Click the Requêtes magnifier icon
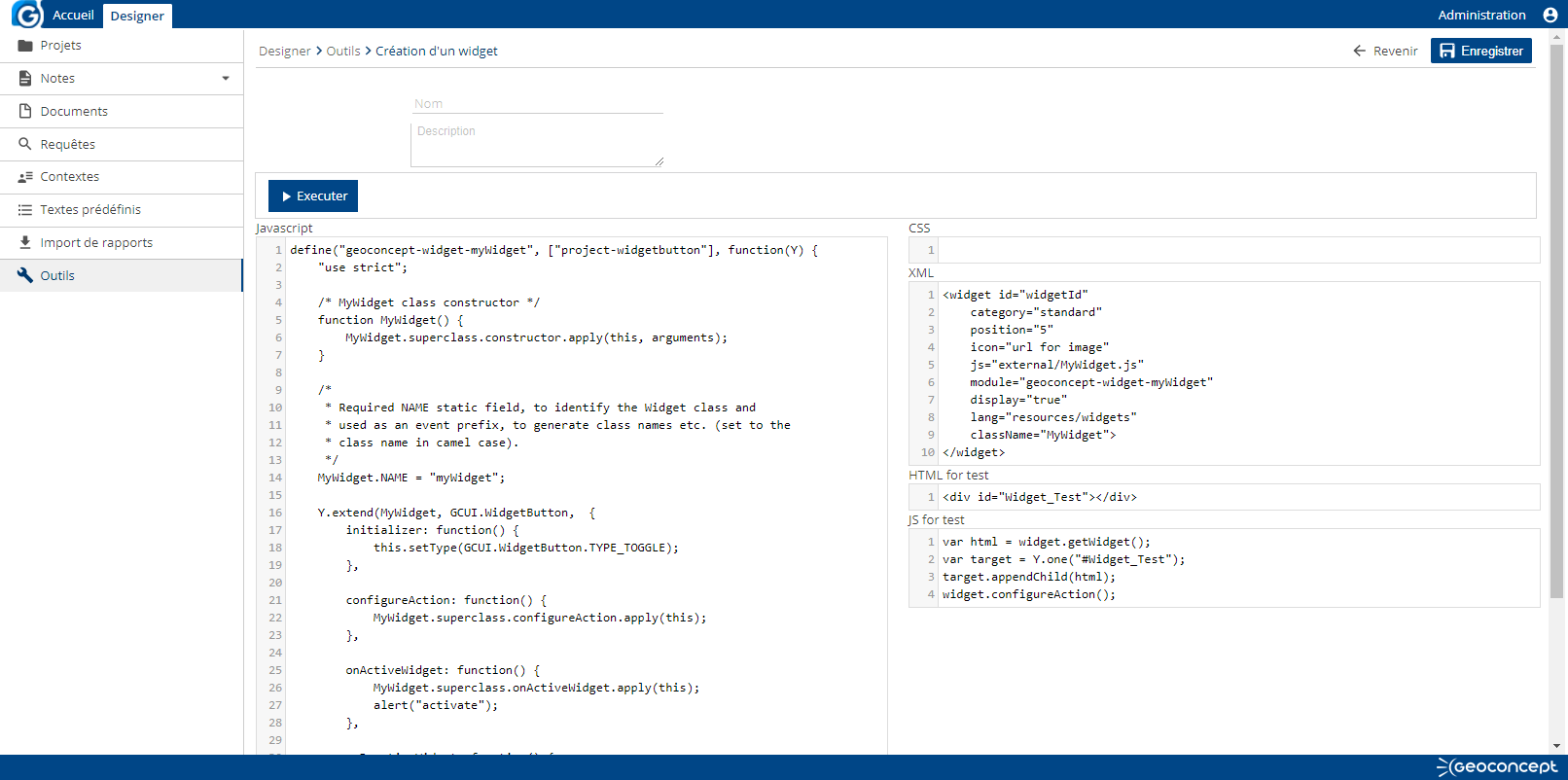The height and width of the screenshot is (780, 1568). coord(25,144)
